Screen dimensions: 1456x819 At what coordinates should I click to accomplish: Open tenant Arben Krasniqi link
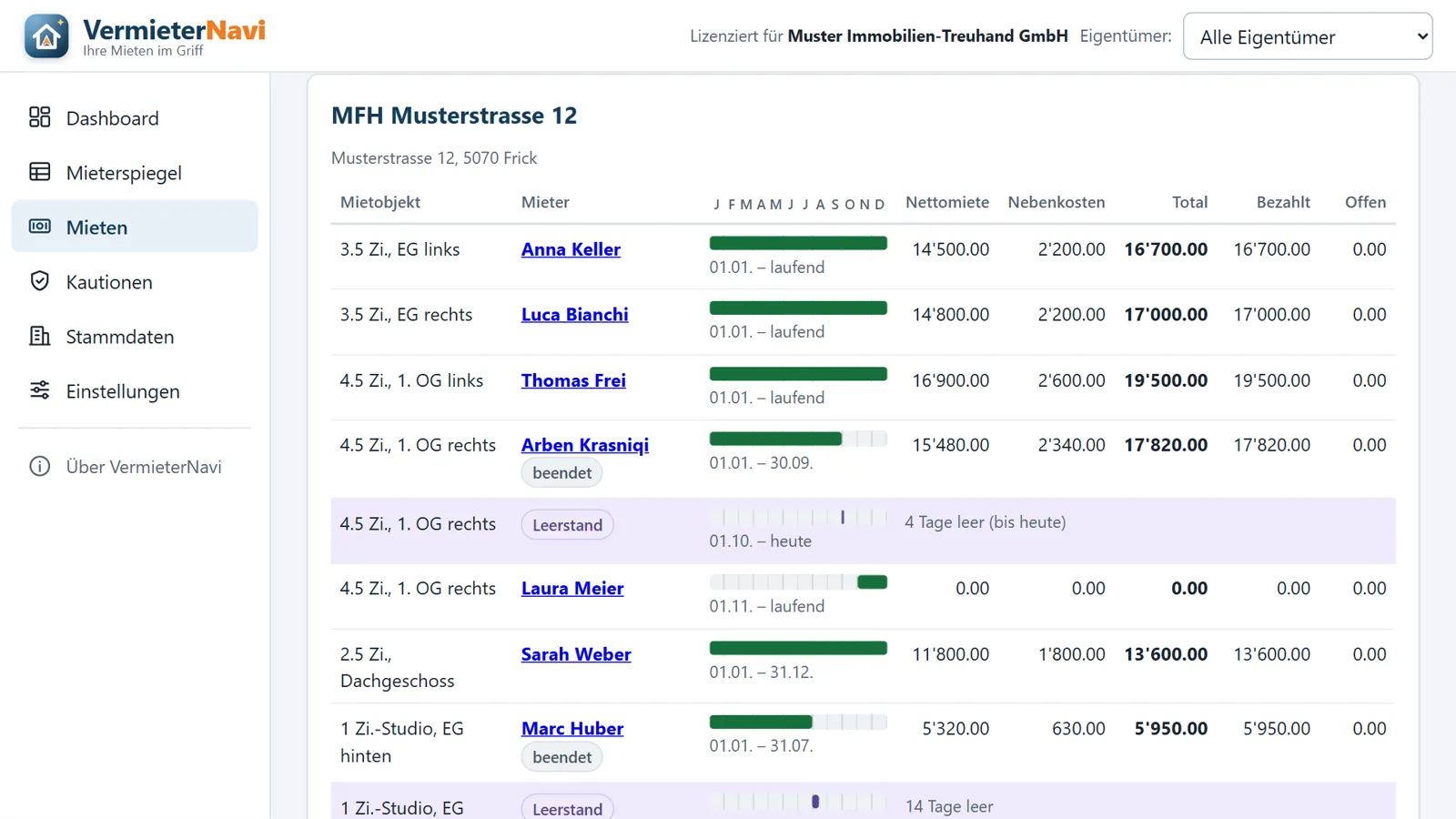585,445
